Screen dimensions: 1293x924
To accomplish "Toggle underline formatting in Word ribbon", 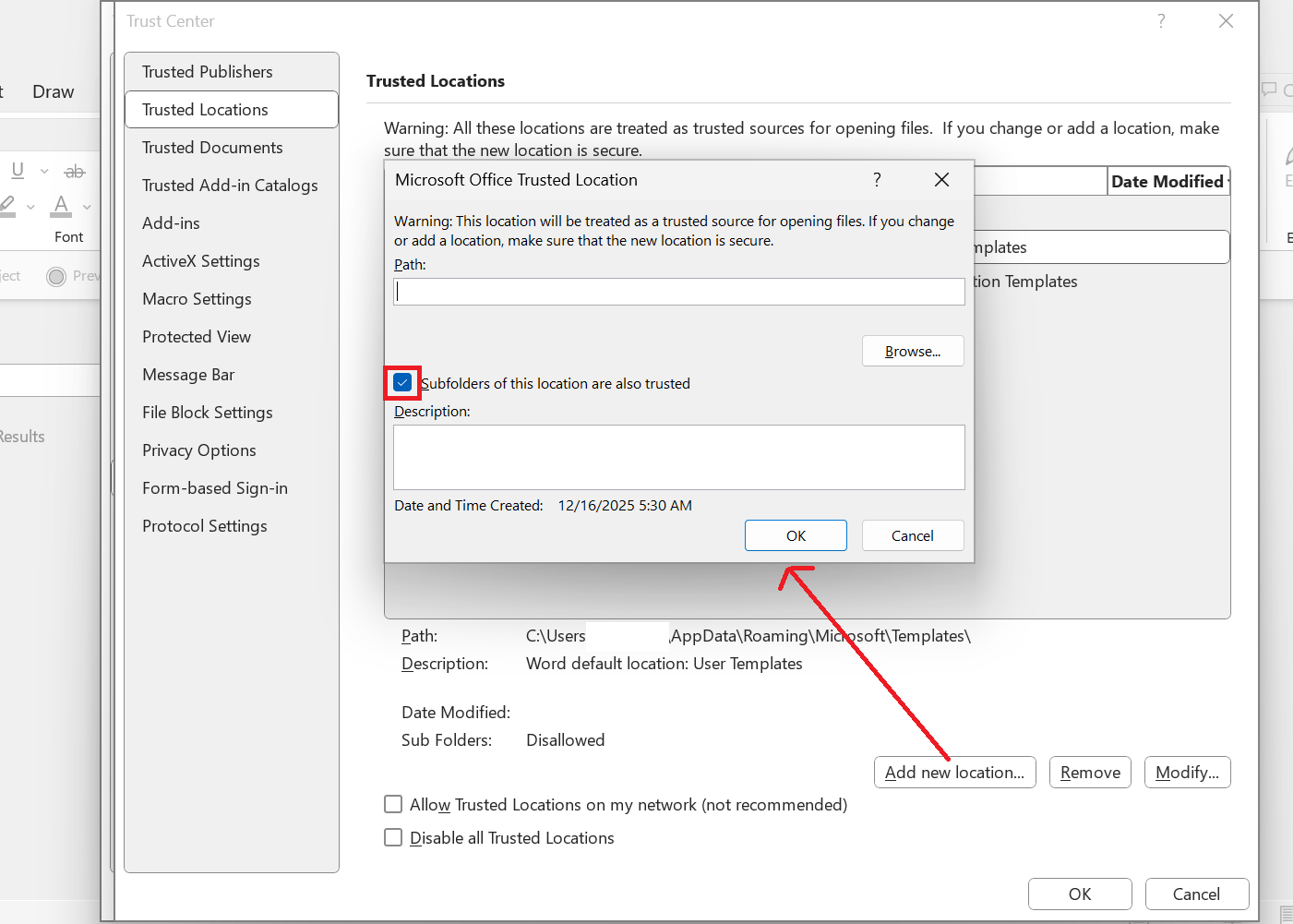I will pos(18,171).
